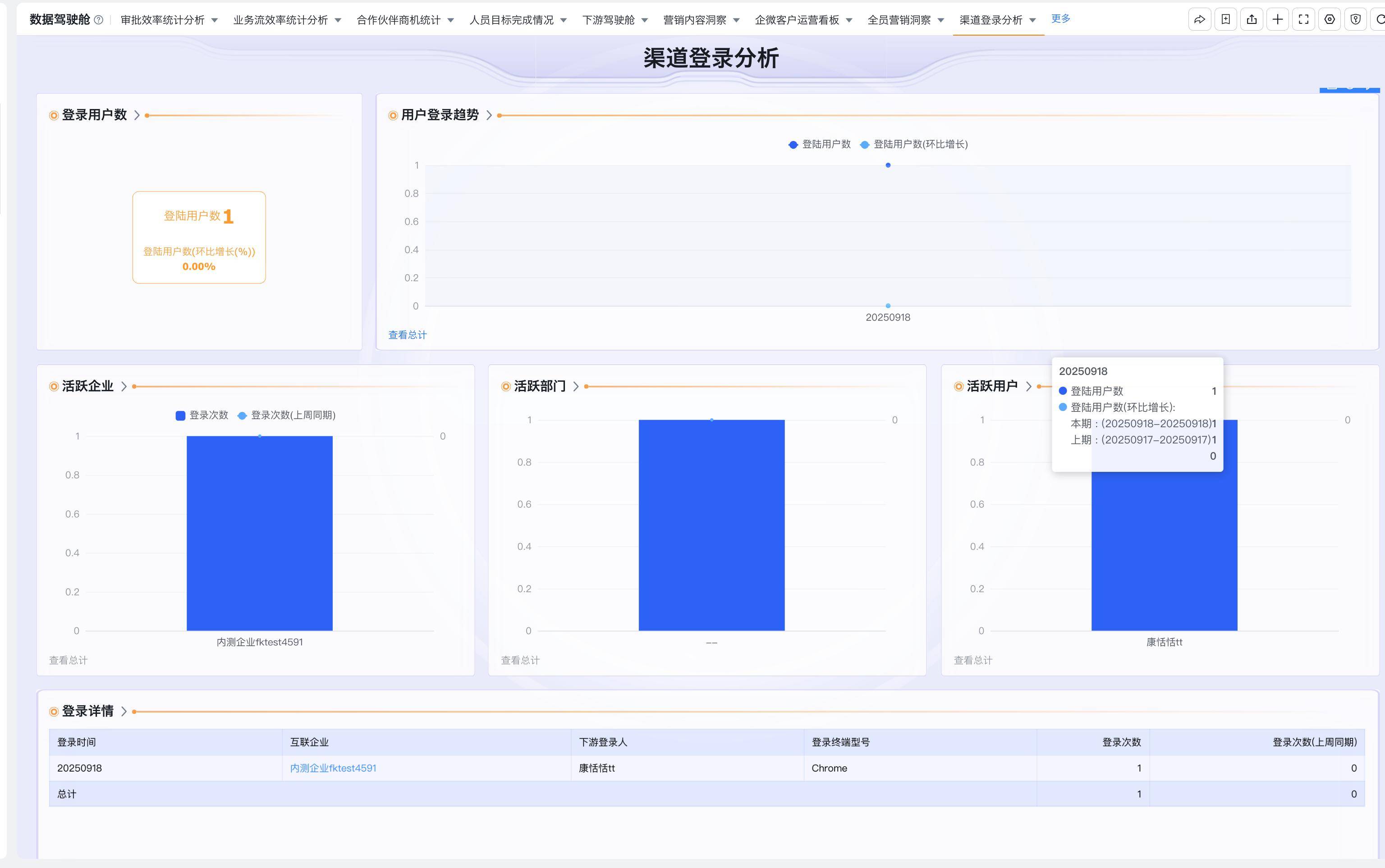Enter fullscreen mode
The height and width of the screenshot is (868, 1385).
point(1303,19)
